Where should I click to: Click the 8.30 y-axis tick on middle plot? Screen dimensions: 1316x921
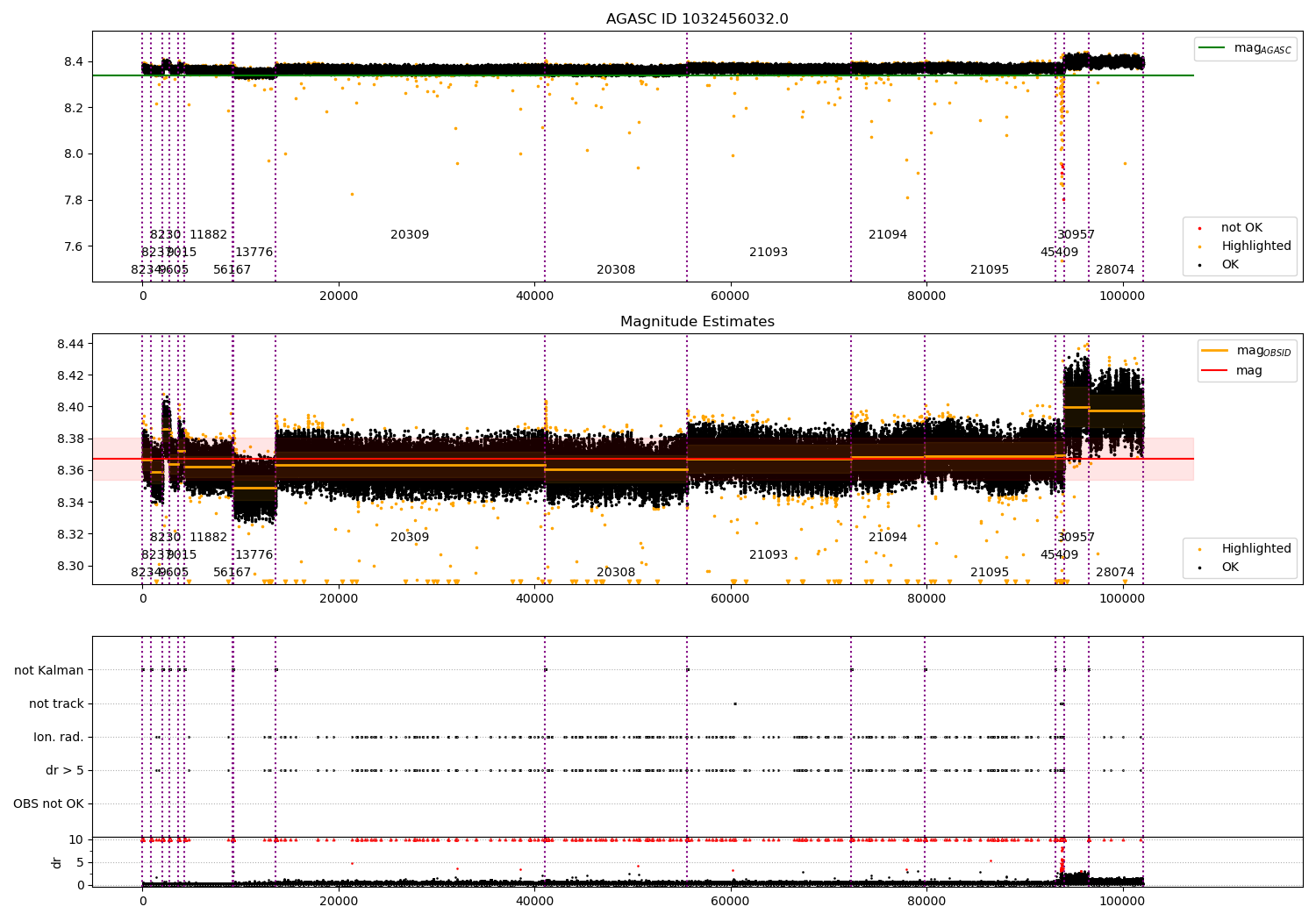(x=70, y=566)
